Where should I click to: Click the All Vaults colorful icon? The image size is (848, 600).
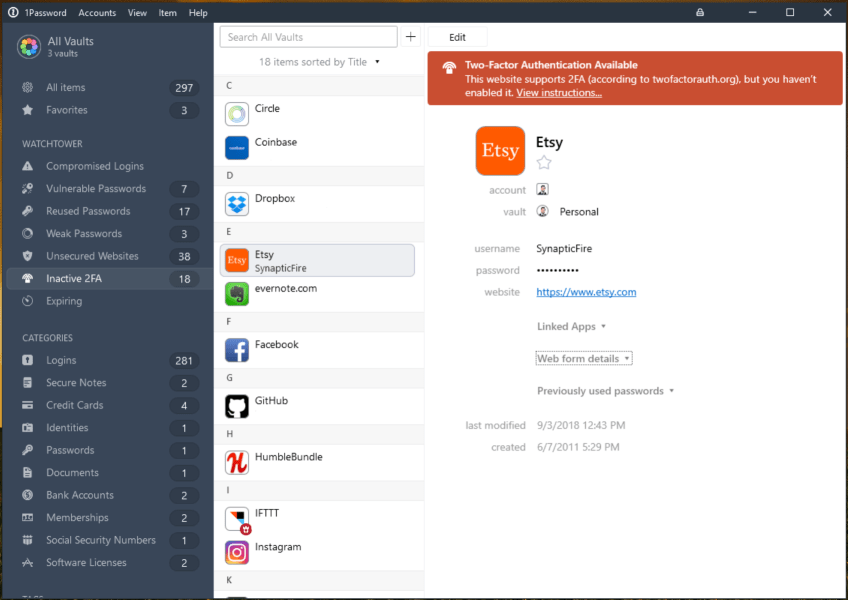[x=29, y=47]
